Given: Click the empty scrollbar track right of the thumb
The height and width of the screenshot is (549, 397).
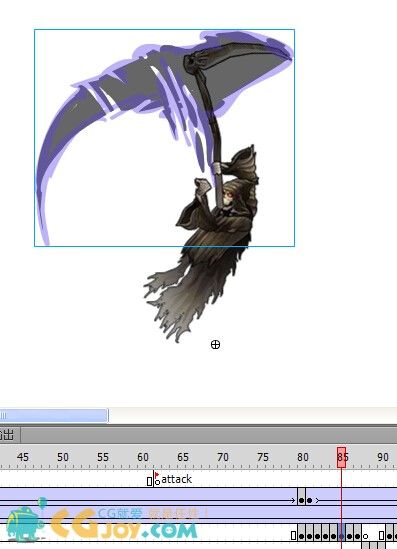Looking at the screenshot, I should 252,416.
